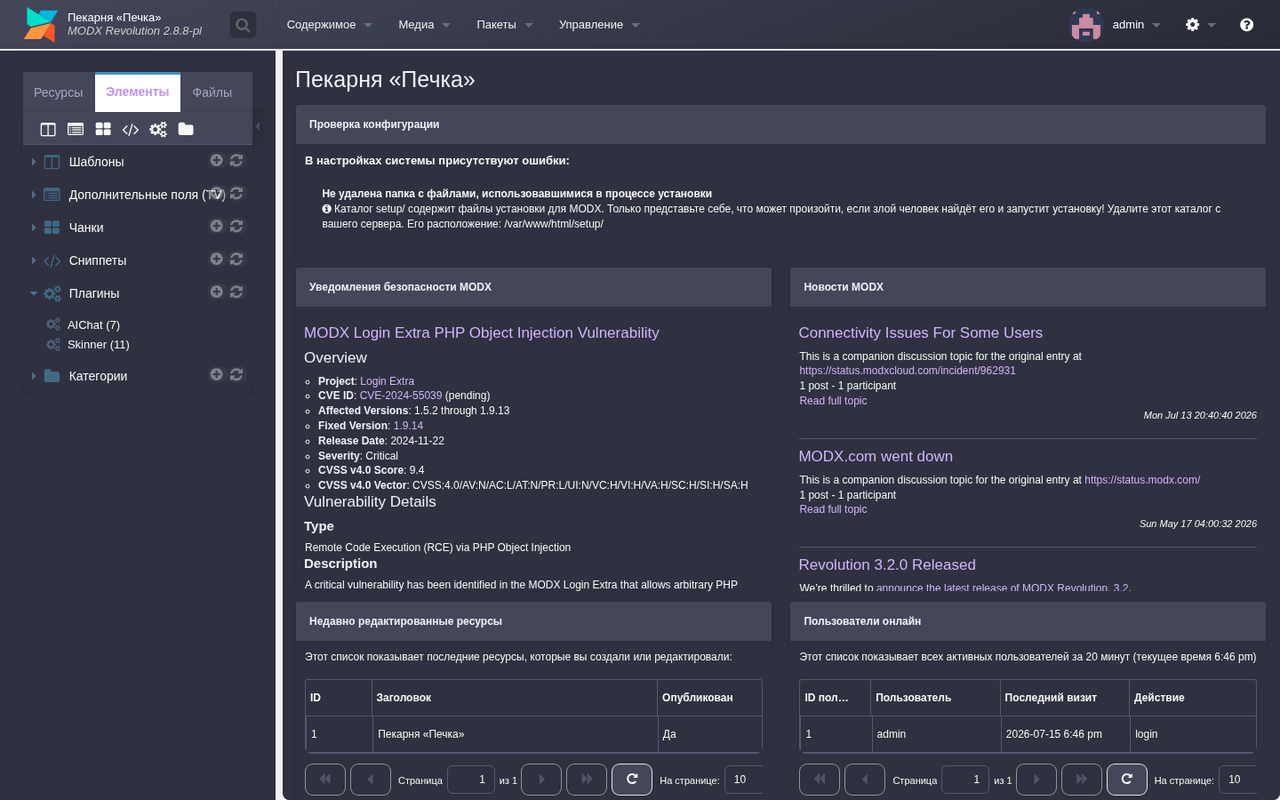Add a new item to Сниппеты
This screenshot has height=800, width=1280.
click(x=216, y=259)
